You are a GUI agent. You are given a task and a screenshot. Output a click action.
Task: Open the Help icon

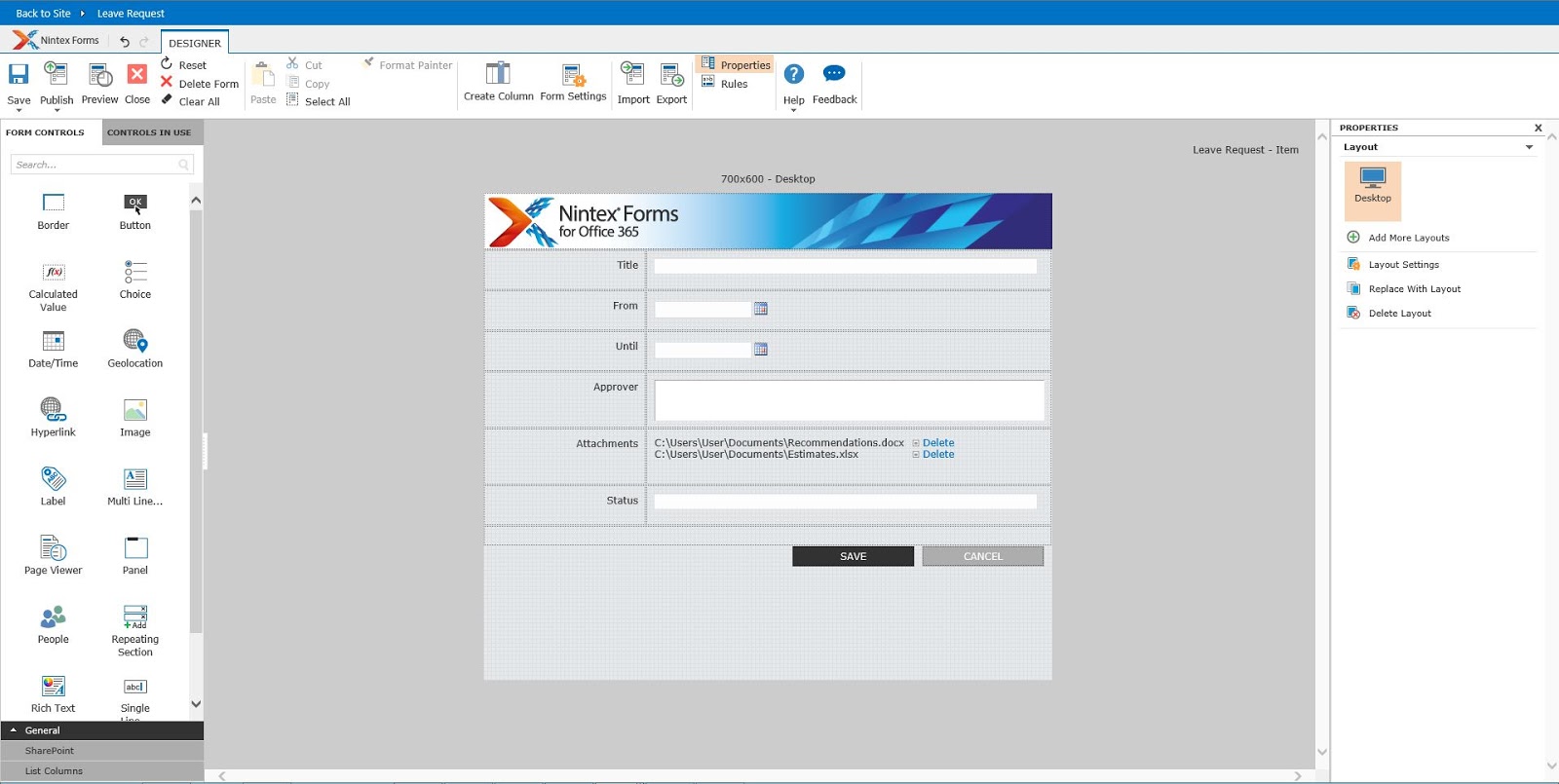coord(794,74)
